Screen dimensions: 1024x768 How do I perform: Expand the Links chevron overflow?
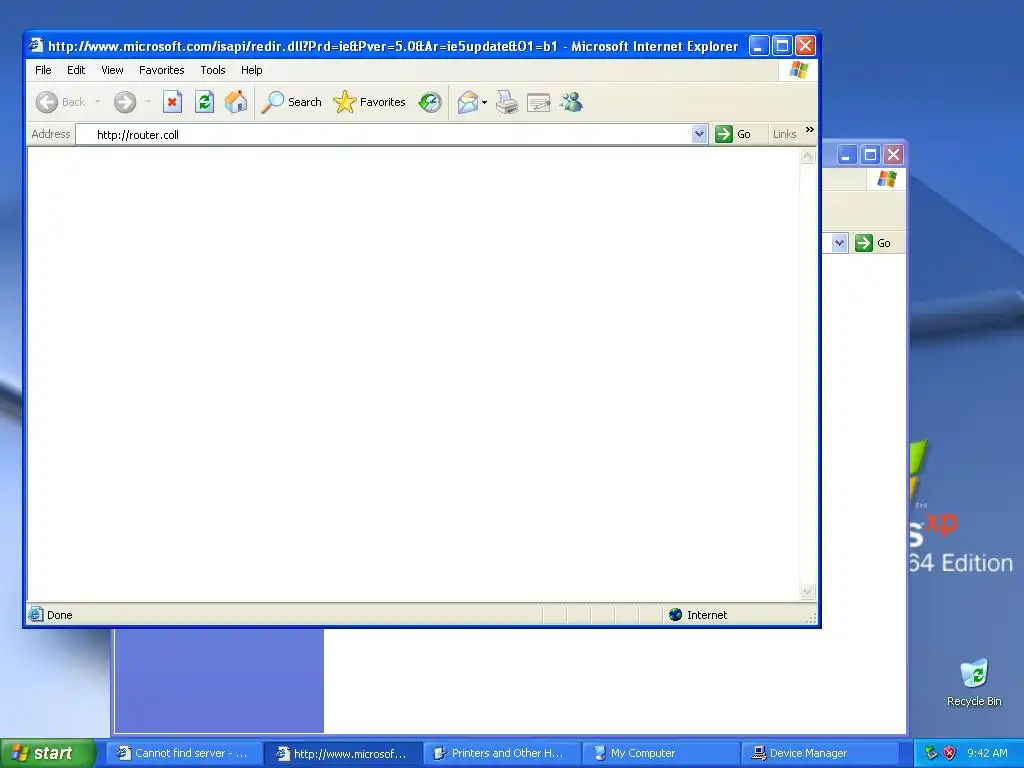(810, 129)
